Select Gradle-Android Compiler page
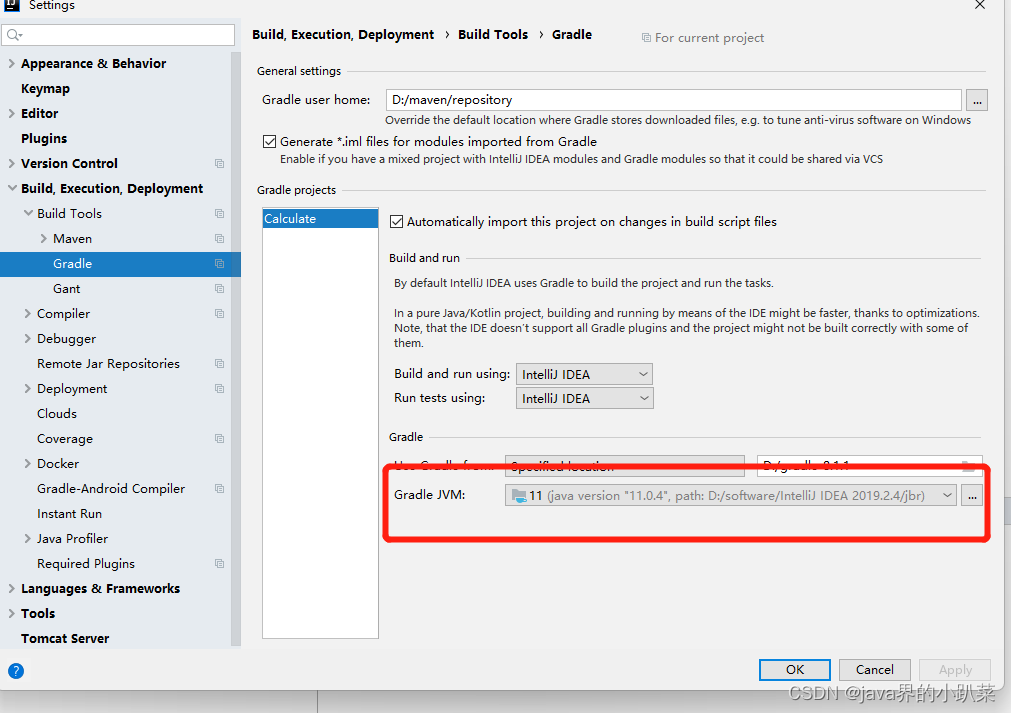 (x=111, y=489)
